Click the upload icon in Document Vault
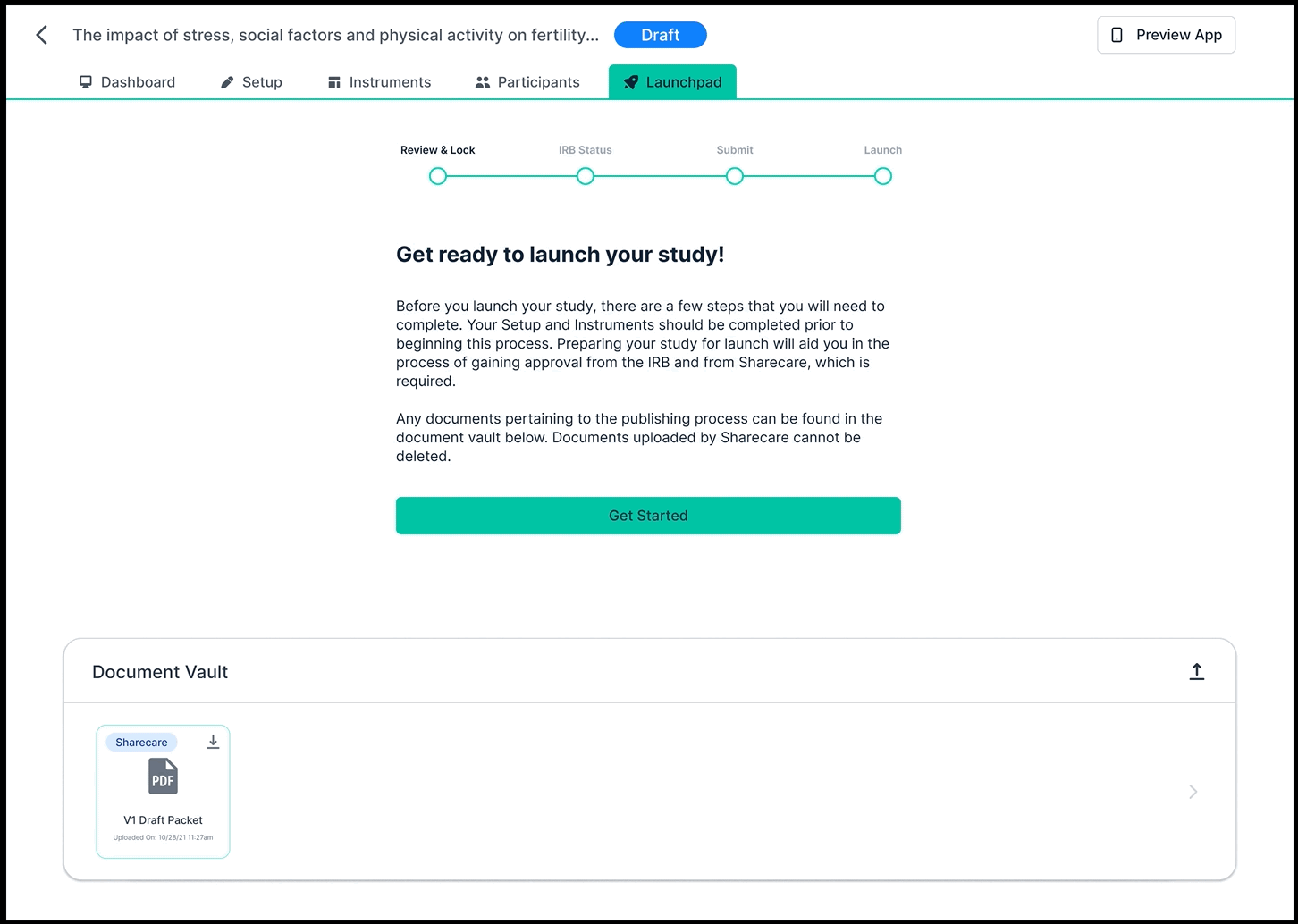Screen dimensions: 1298x924 point(1196,671)
